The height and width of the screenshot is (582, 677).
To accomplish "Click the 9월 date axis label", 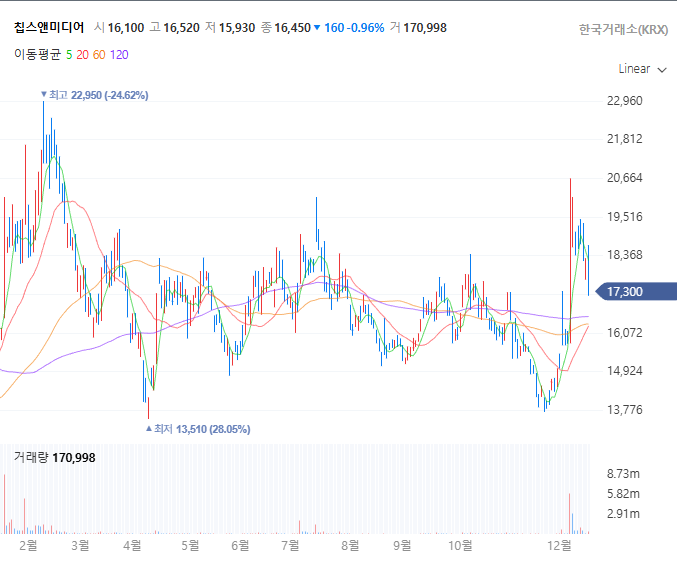I will (402, 545).
